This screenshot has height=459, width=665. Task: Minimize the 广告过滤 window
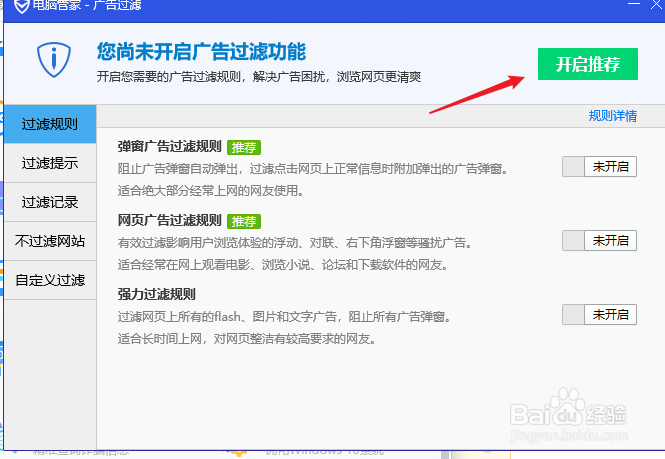634,4
